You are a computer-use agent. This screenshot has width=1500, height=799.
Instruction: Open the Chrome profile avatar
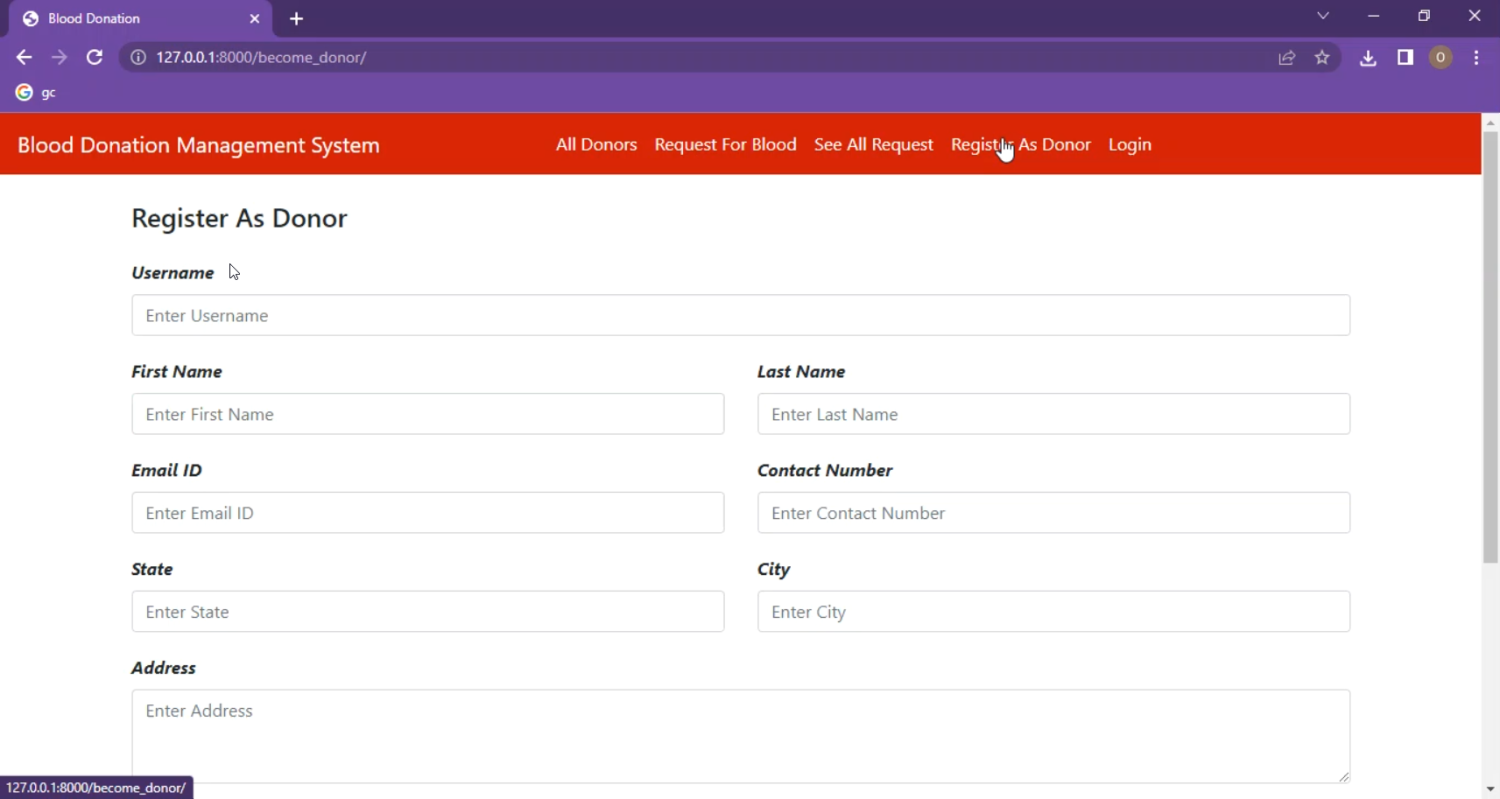tap(1440, 58)
